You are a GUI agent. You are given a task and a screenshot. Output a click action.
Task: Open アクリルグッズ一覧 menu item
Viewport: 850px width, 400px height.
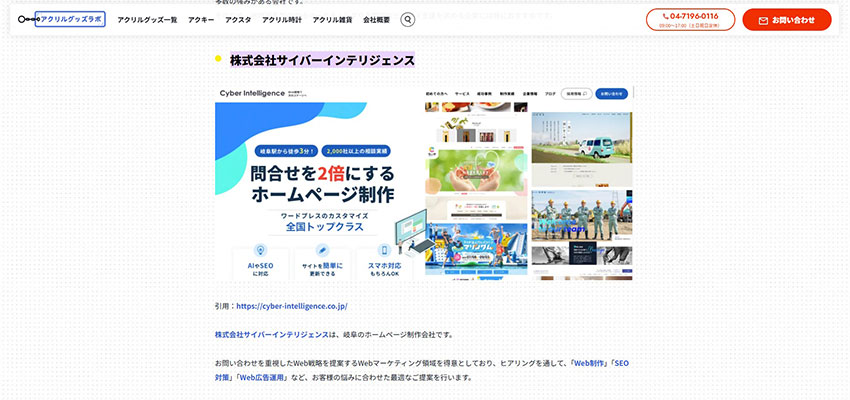click(x=147, y=20)
